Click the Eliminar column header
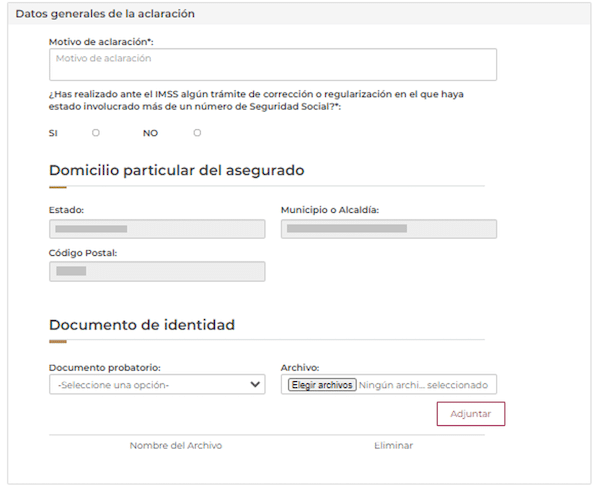Viewport: 600px width, 489px height. coord(393,445)
